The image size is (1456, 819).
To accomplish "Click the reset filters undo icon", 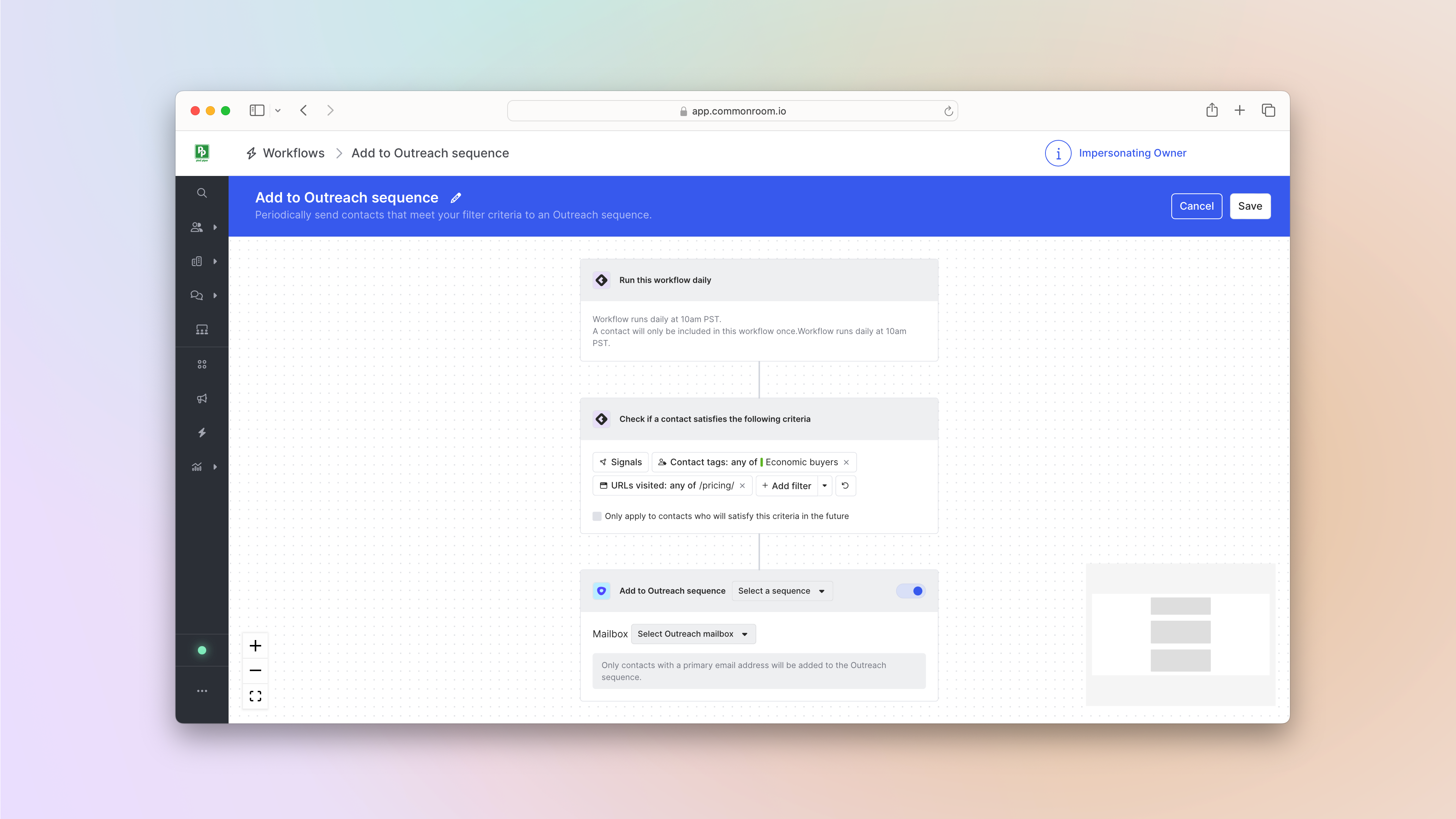I will (x=845, y=485).
